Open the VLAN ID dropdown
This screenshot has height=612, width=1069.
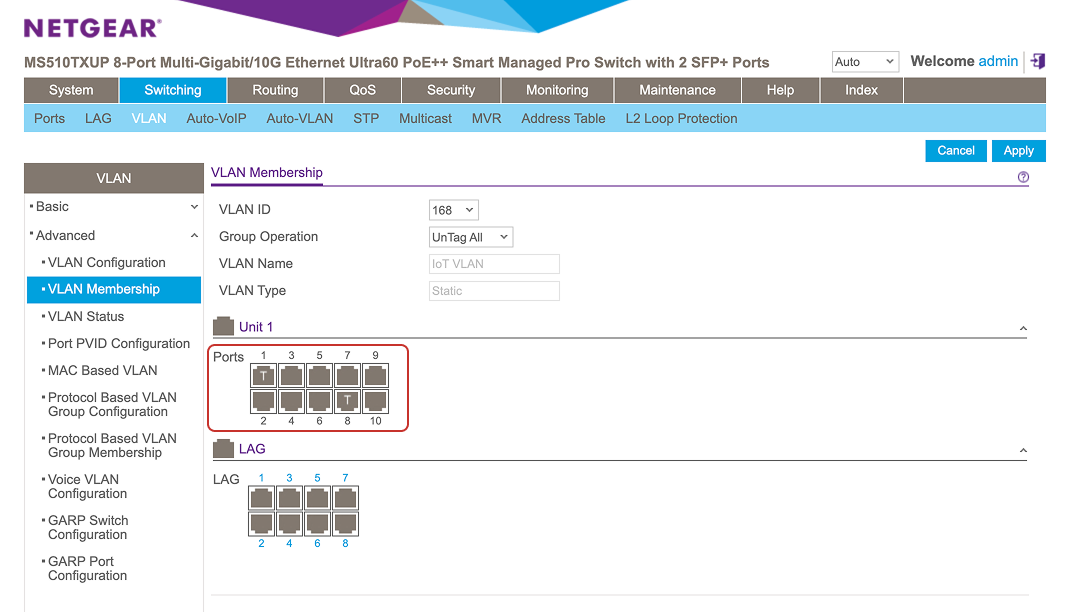click(x=453, y=210)
